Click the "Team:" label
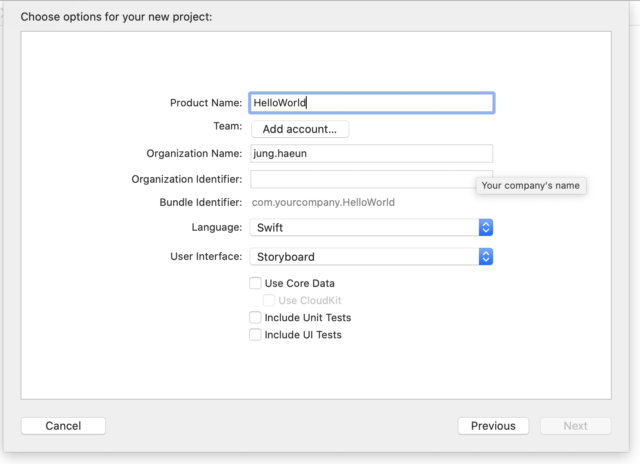 228,126
